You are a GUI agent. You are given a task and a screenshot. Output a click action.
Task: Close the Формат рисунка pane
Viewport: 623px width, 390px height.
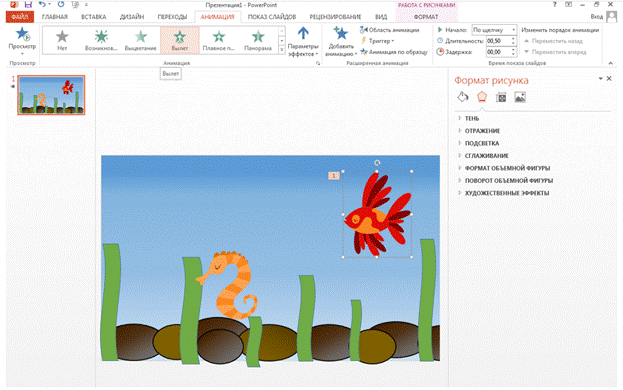[609, 79]
